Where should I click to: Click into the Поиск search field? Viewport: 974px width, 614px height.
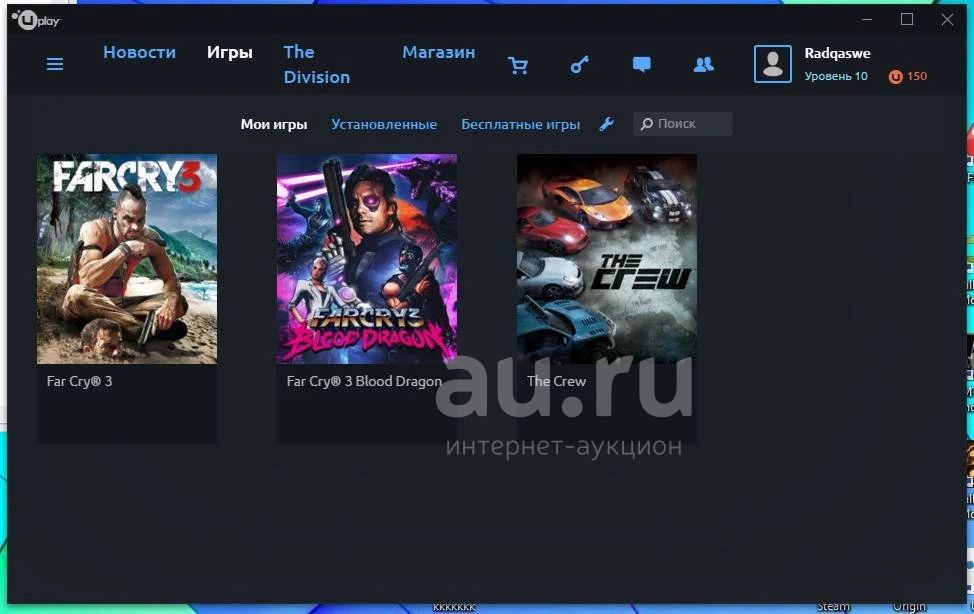click(683, 124)
